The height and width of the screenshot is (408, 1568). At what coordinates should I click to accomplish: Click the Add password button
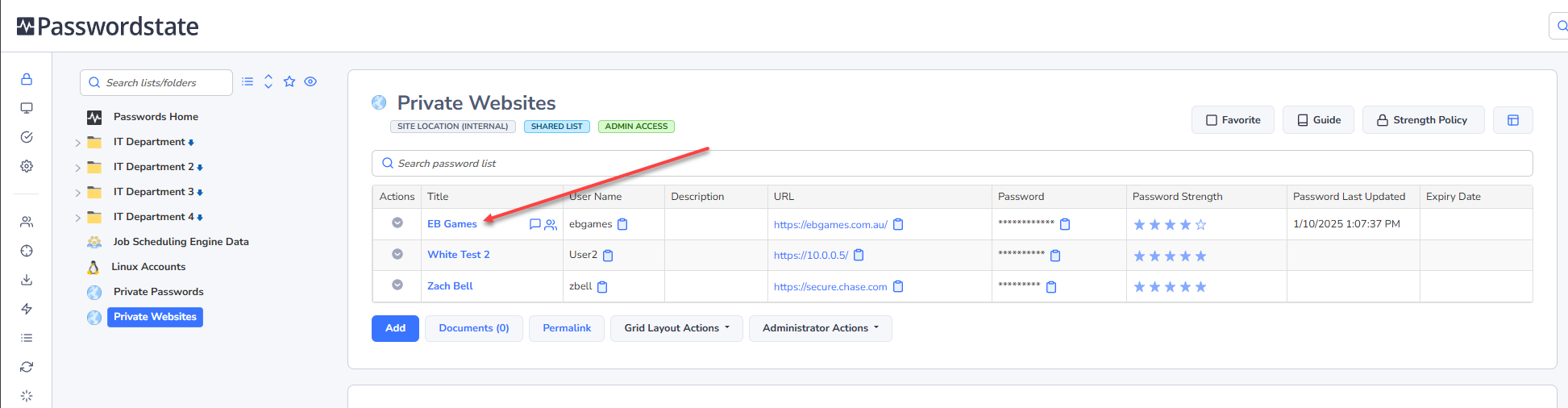coord(395,328)
